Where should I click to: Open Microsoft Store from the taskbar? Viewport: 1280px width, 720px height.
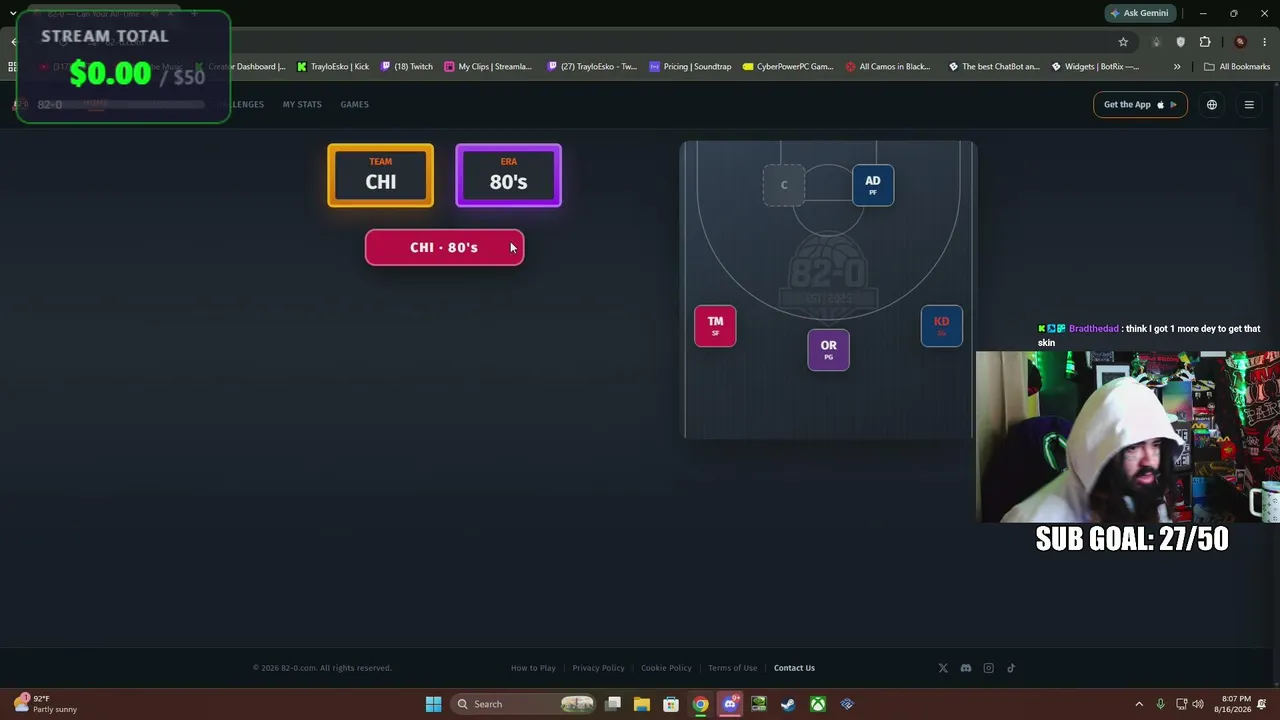click(671, 704)
